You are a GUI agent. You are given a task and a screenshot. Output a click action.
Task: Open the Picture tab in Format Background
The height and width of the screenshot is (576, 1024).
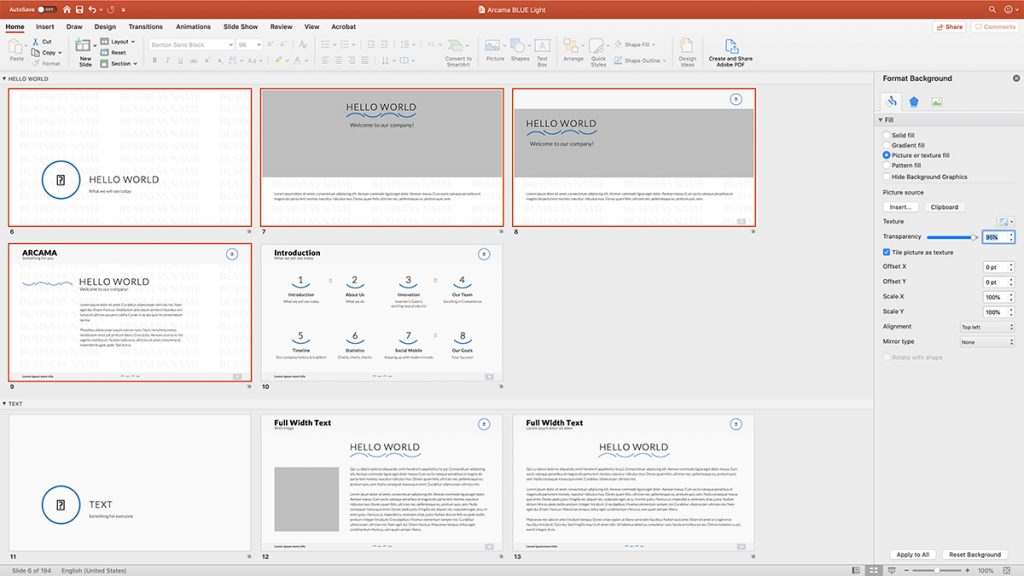point(937,101)
